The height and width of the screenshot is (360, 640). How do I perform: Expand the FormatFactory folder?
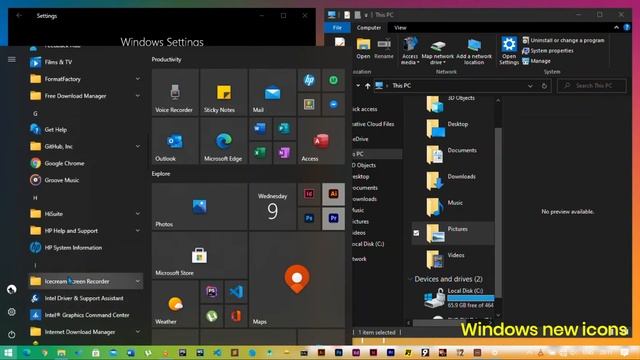pos(138,79)
